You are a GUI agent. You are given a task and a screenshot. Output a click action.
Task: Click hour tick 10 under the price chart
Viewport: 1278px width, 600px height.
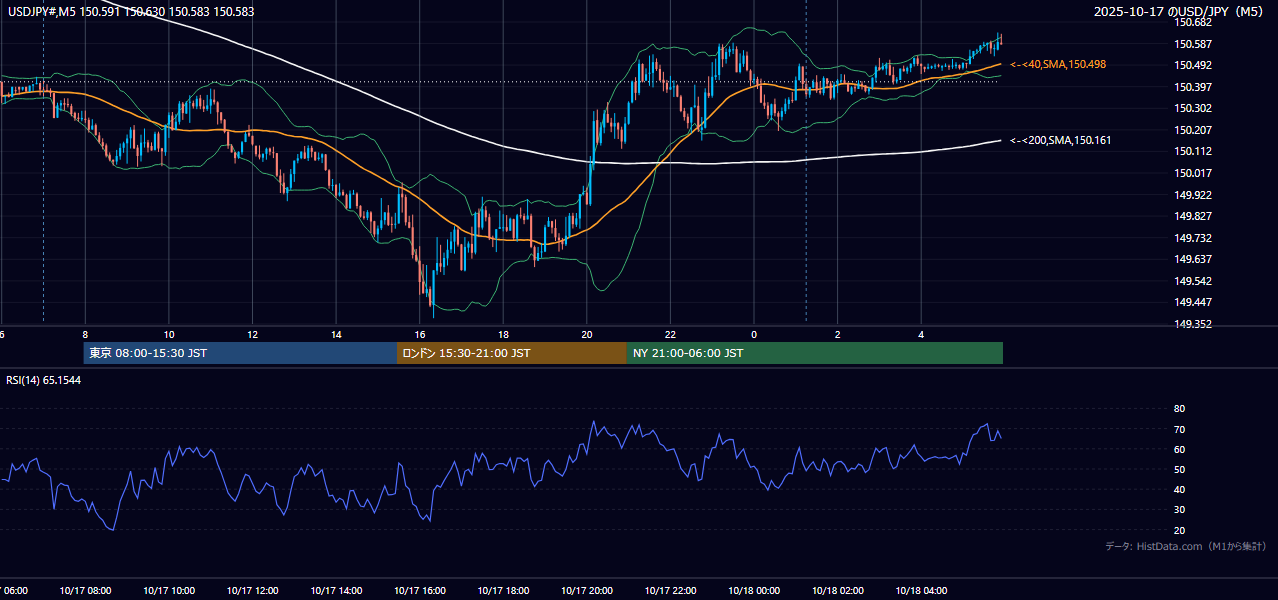pyautogui.click(x=169, y=334)
